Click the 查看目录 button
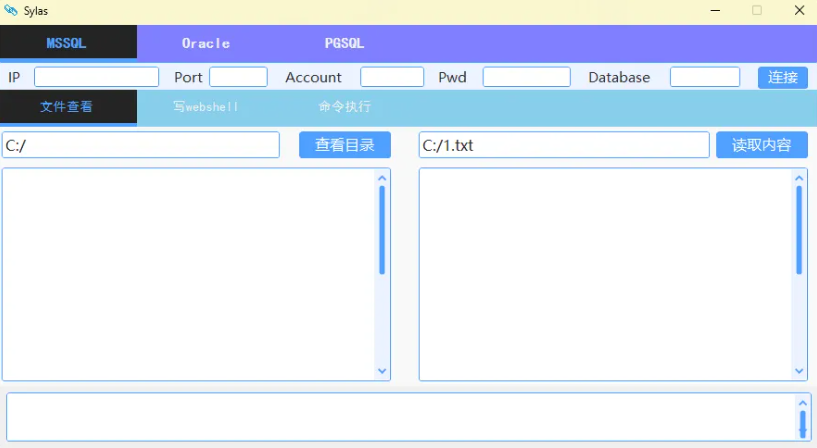Viewport: 817px width, 448px height. [x=345, y=145]
